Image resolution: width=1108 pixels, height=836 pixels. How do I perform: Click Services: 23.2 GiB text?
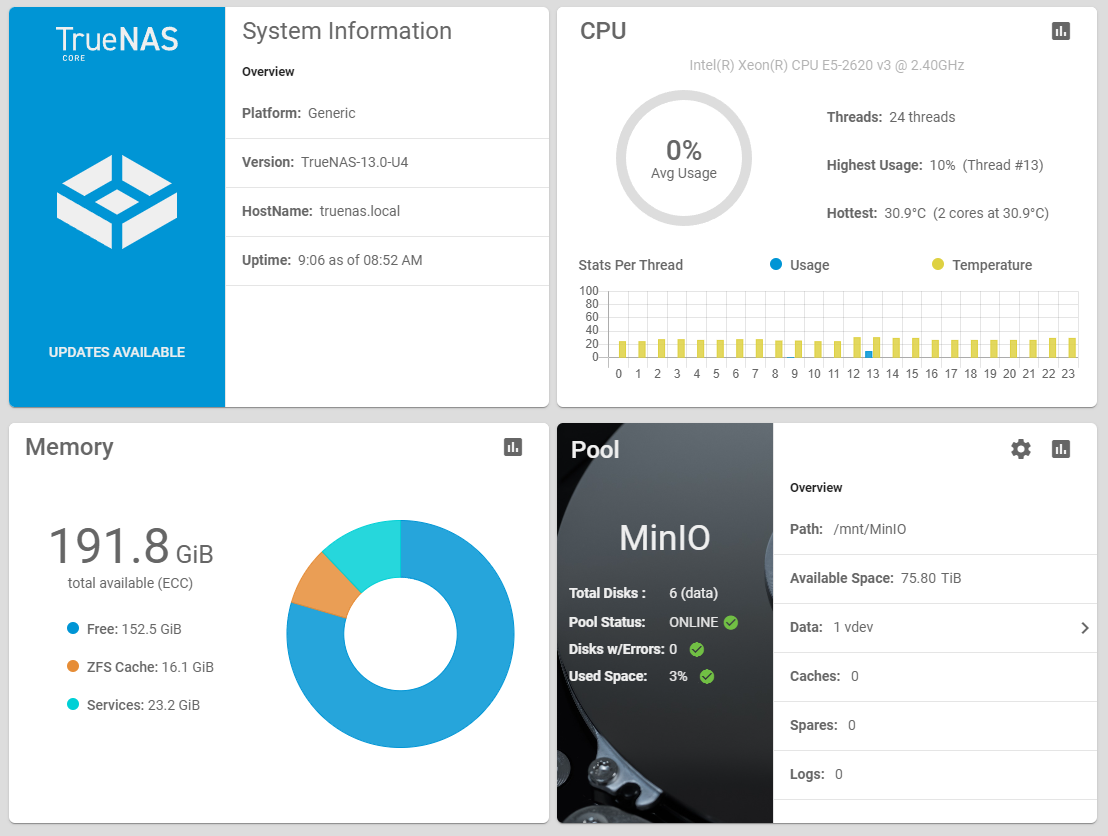143,705
